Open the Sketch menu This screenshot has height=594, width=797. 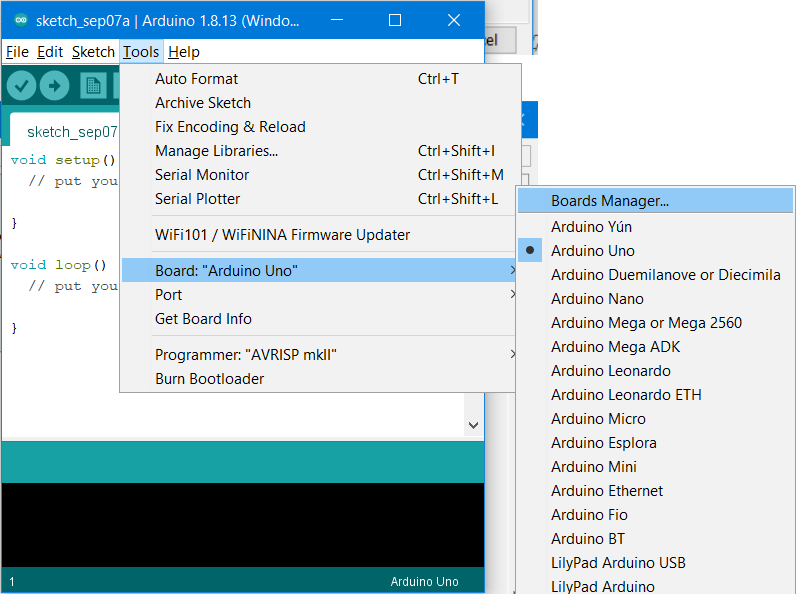(93, 52)
